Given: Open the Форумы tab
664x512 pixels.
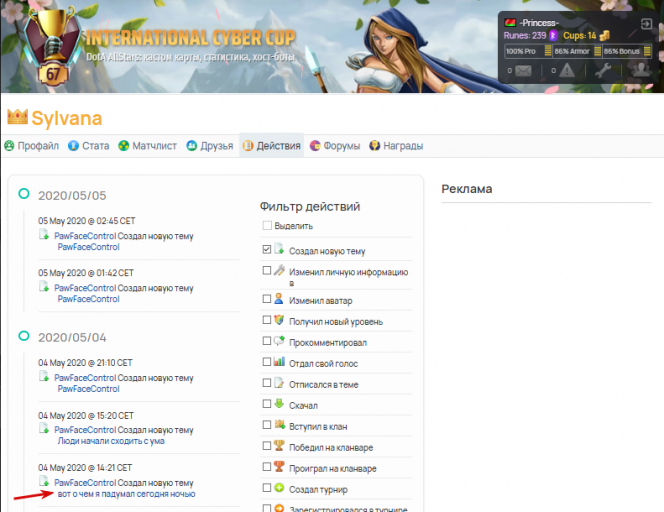Looking at the screenshot, I should 335,146.
